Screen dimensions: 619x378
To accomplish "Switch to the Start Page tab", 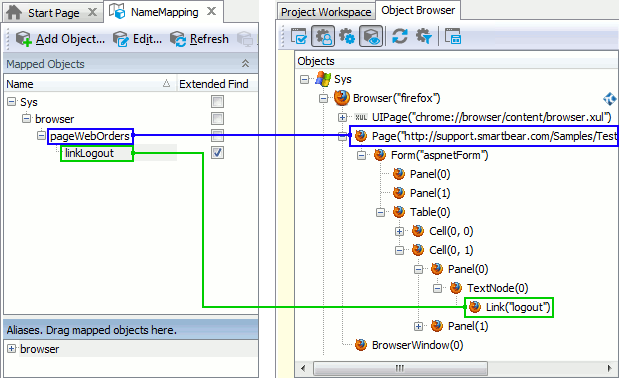I will coord(53,13).
